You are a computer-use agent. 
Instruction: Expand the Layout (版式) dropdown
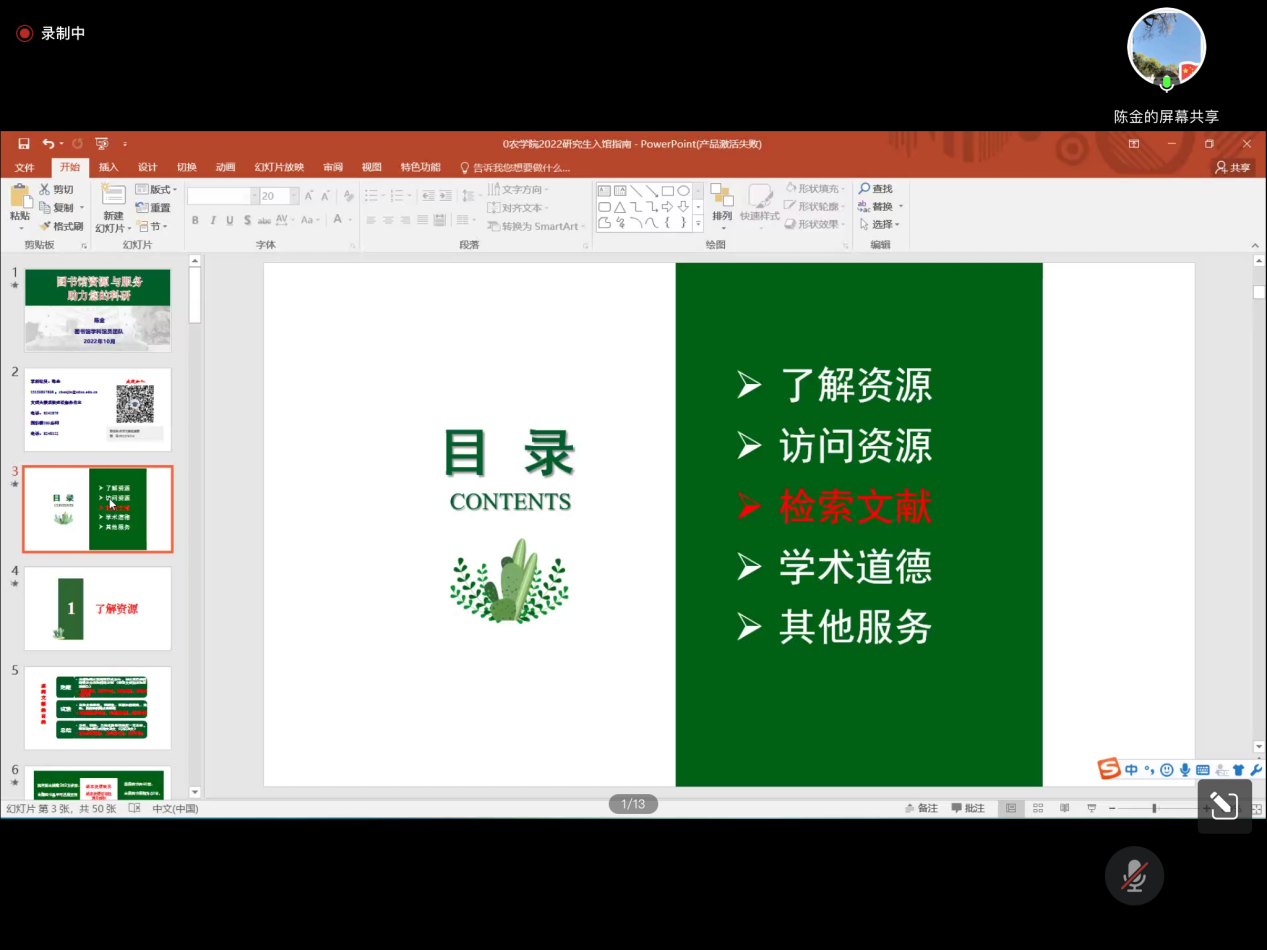[156, 190]
